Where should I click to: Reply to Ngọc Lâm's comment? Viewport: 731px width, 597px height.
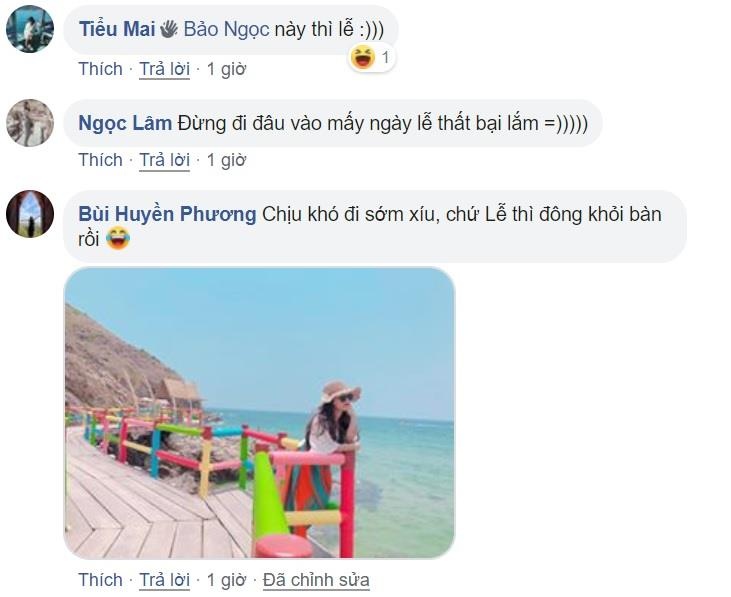[x=164, y=160]
